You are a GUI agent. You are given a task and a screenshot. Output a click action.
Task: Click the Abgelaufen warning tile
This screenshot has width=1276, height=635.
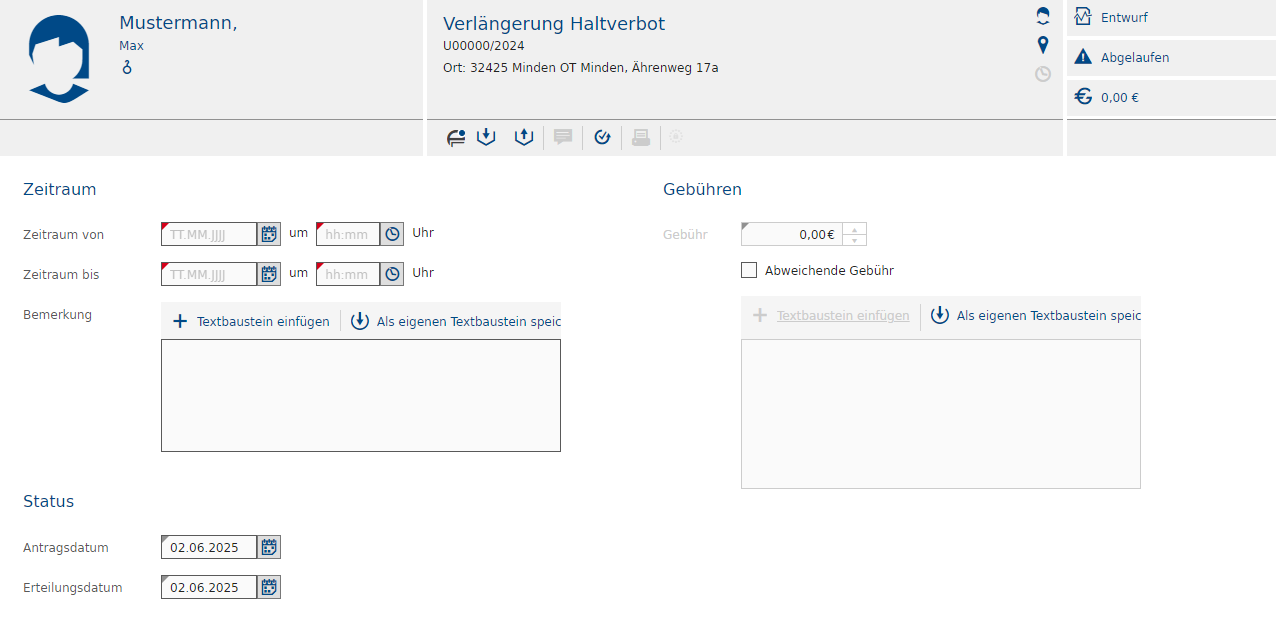1170,57
